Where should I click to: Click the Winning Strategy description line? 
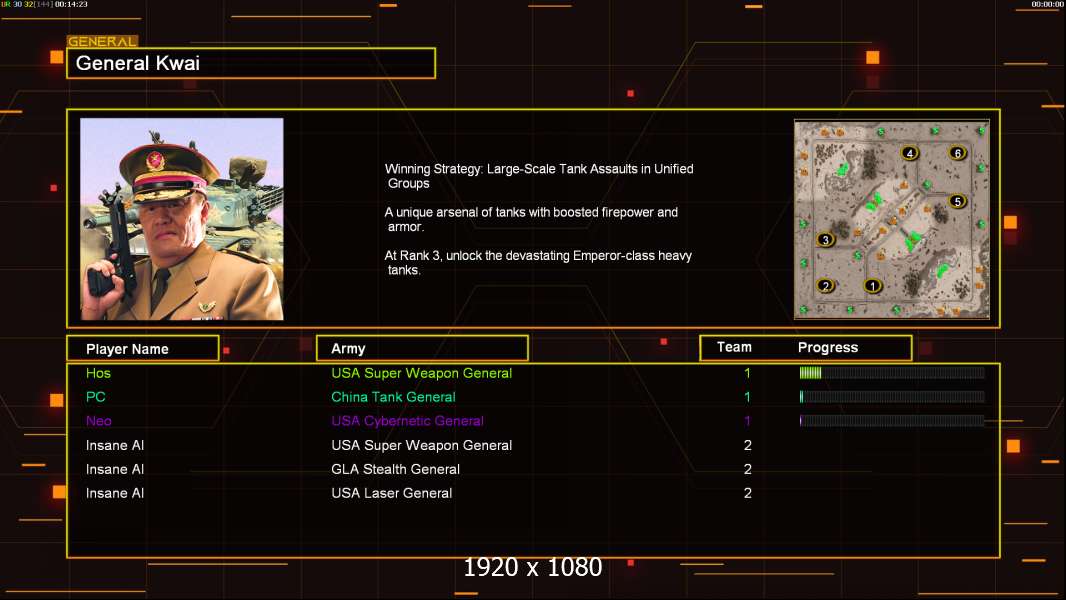tap(539, 176)
